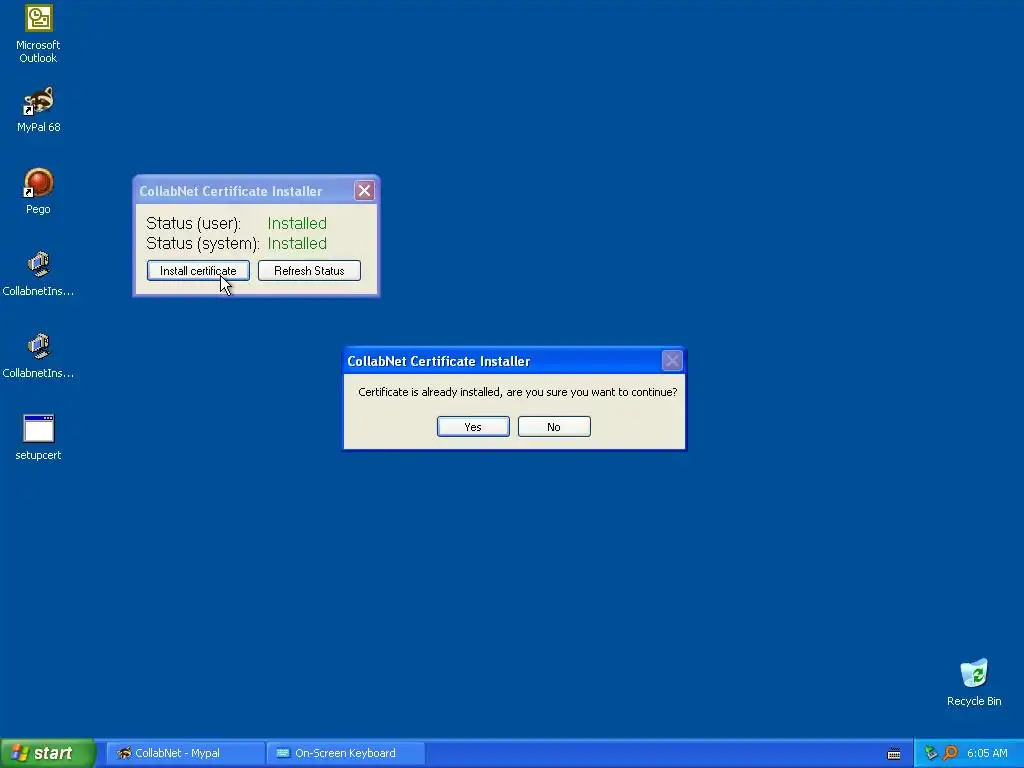This screenshot has width=1024, height=768.
Task: Close the small status installer window
Action: 364,191
